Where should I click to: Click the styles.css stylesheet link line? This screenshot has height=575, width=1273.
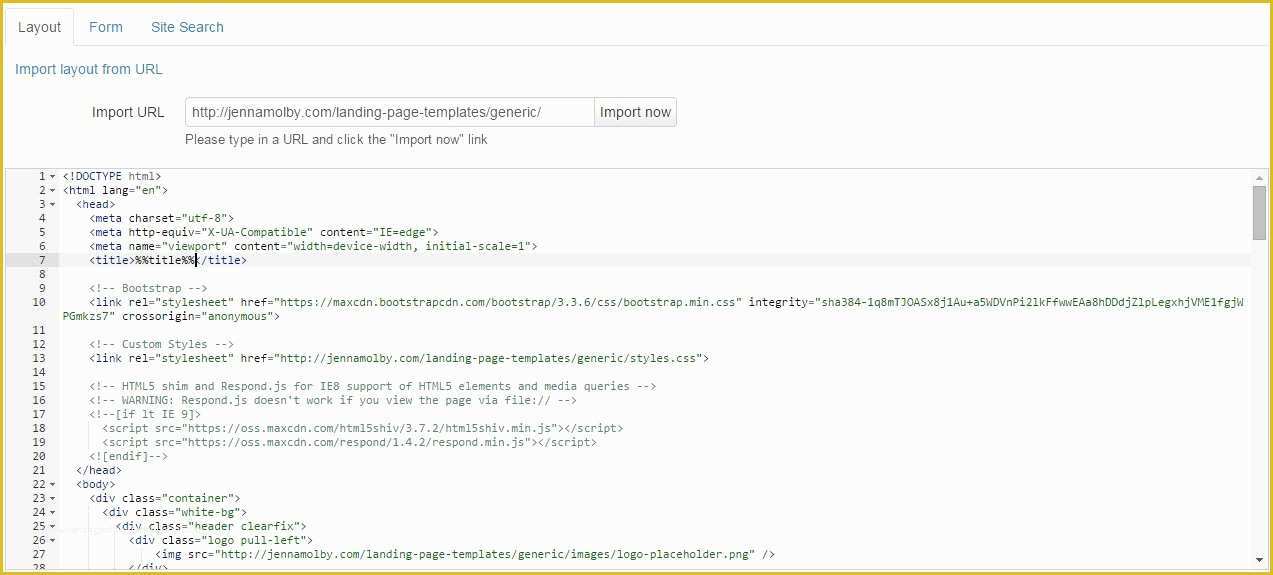(398, 358)
